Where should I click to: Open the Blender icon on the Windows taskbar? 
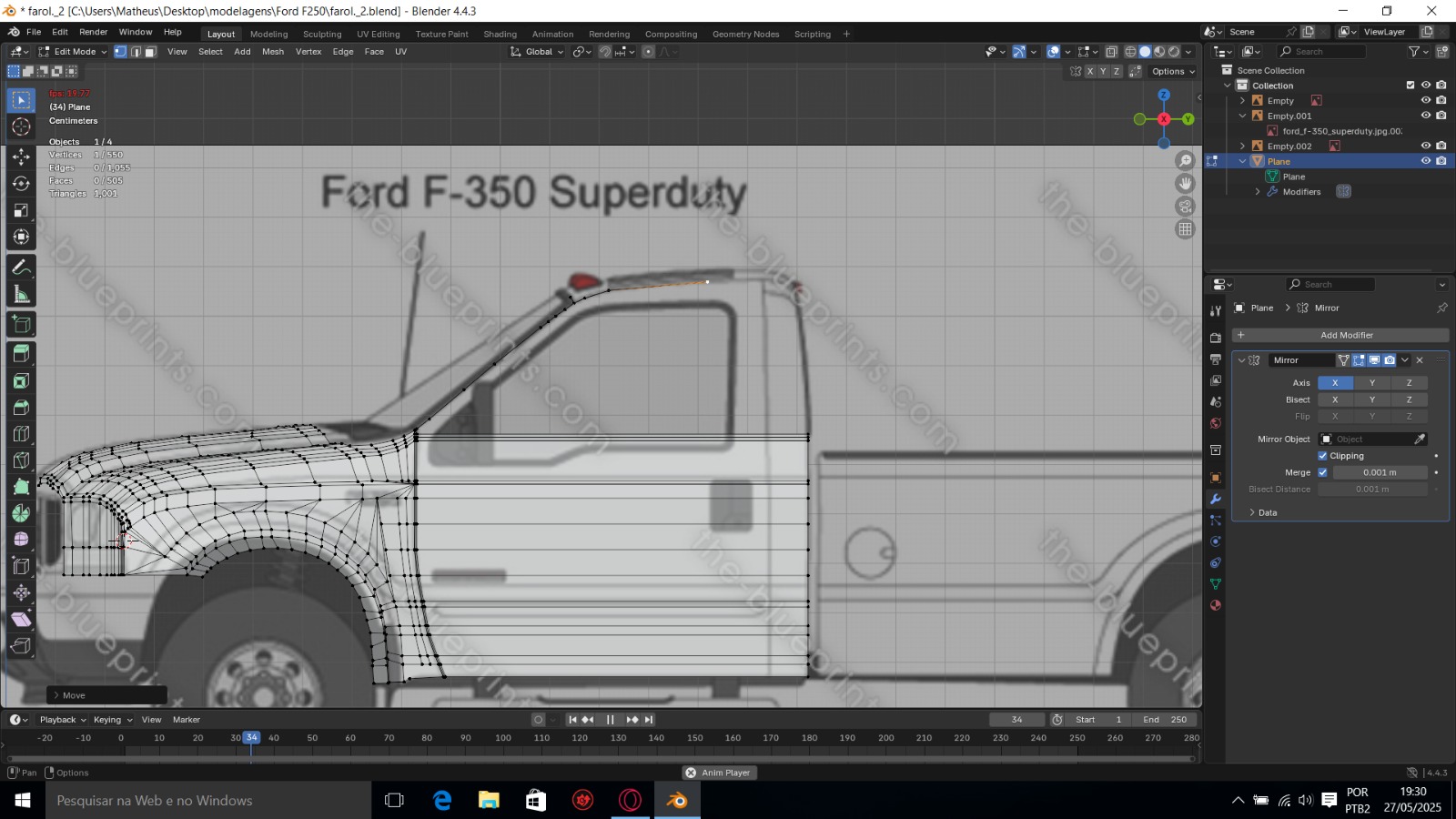(677, 800)
